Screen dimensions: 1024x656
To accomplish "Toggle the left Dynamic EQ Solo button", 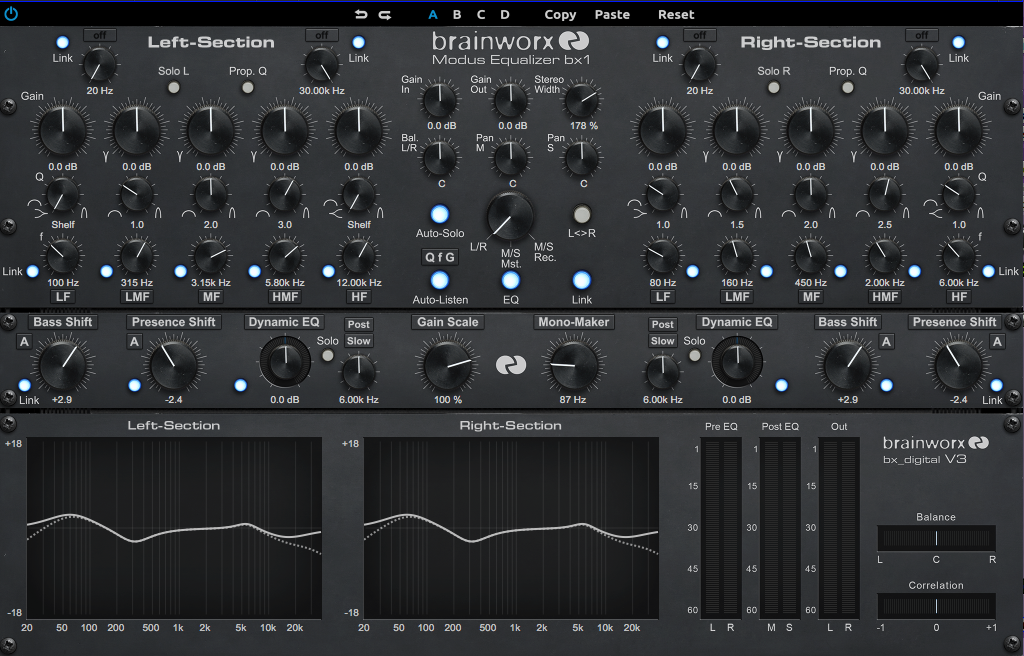I will 327,355.
